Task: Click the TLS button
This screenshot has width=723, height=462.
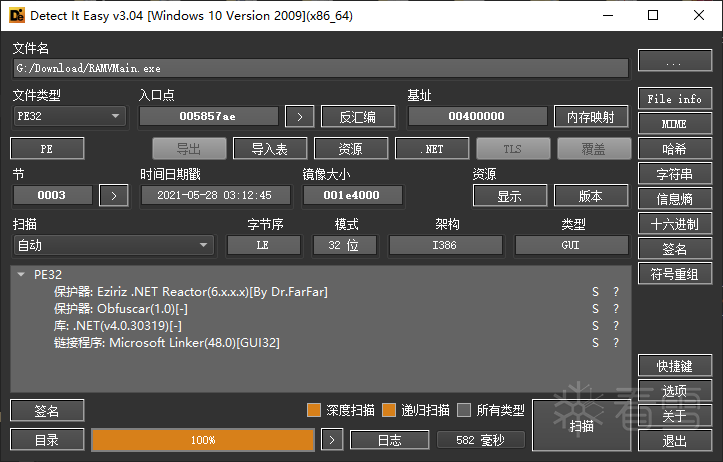Action: (513, 149)
